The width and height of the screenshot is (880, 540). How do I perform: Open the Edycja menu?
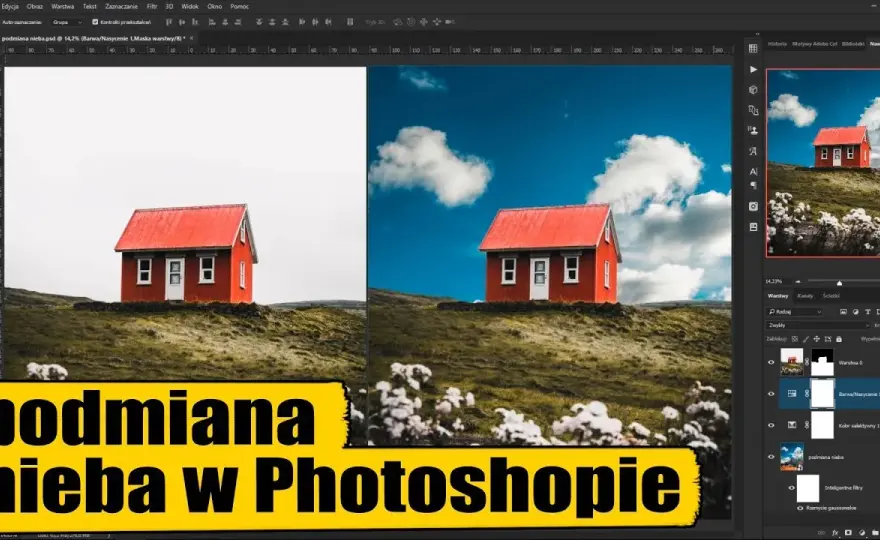pyautogui.click(x=10, y=7)
